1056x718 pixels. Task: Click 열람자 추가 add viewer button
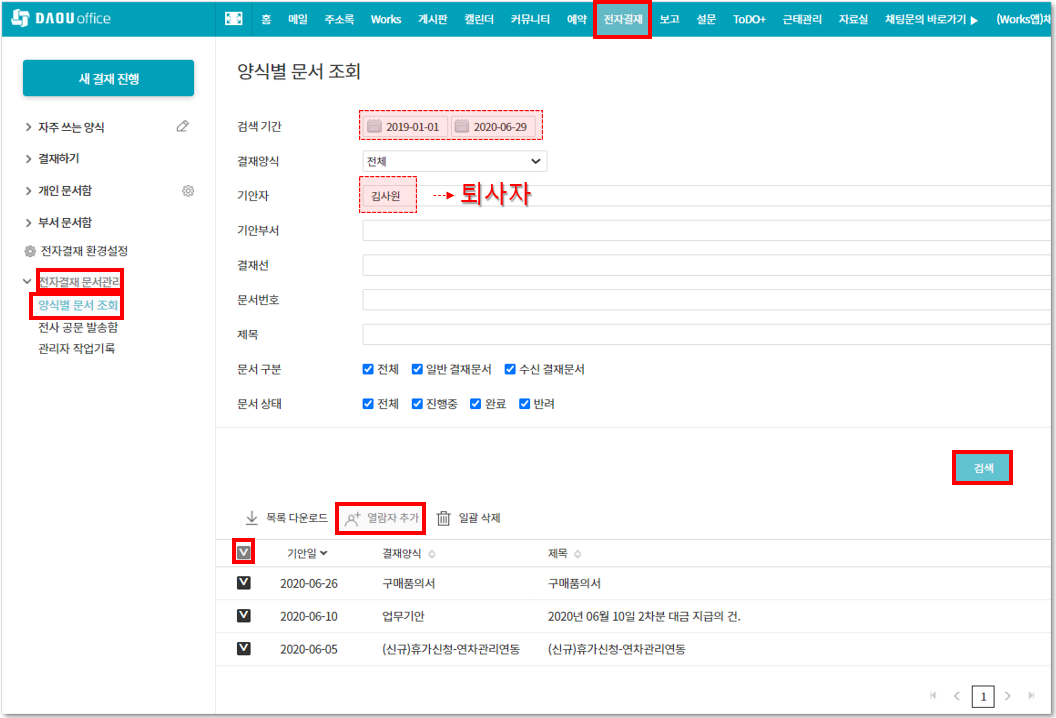380,518
